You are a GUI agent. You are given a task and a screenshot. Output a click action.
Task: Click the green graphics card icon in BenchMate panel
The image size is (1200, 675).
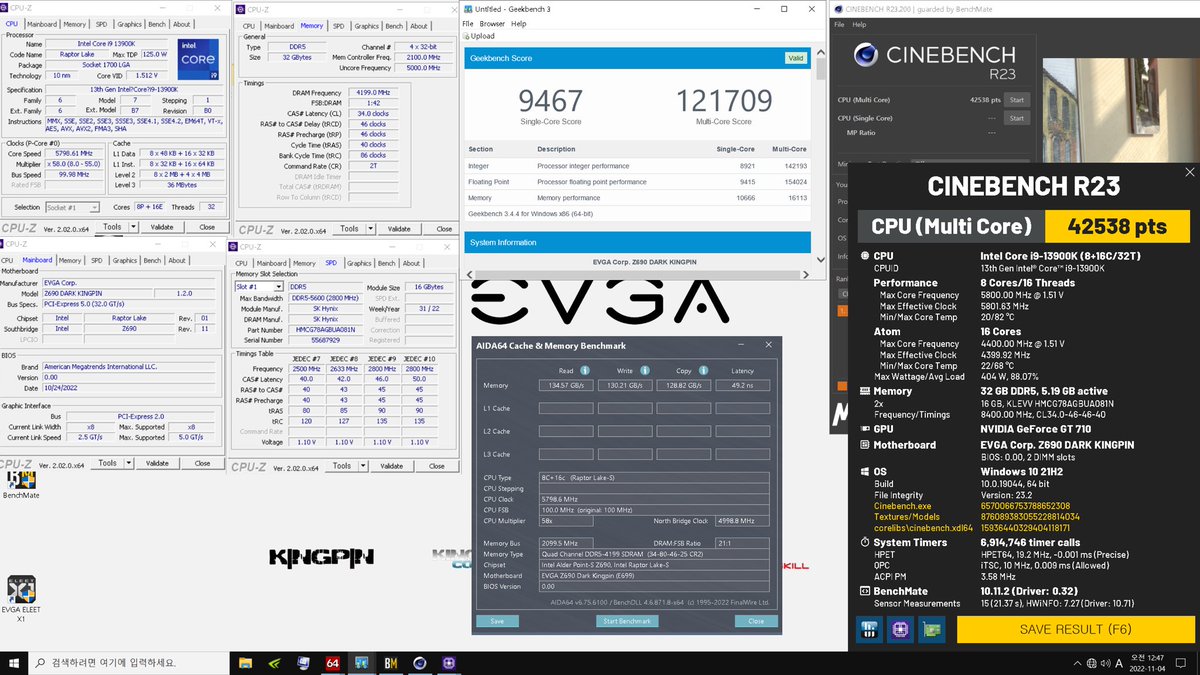click(931, 630)
